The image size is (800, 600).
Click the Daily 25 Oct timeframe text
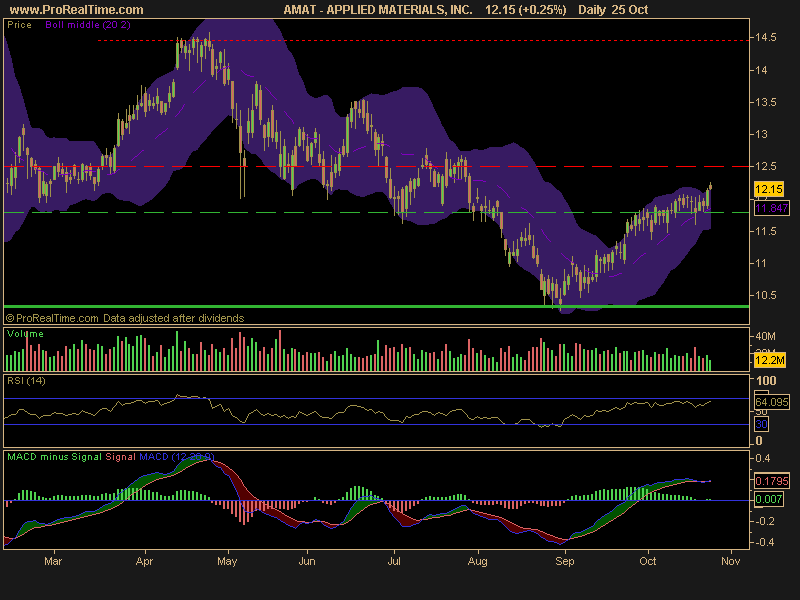613,10
